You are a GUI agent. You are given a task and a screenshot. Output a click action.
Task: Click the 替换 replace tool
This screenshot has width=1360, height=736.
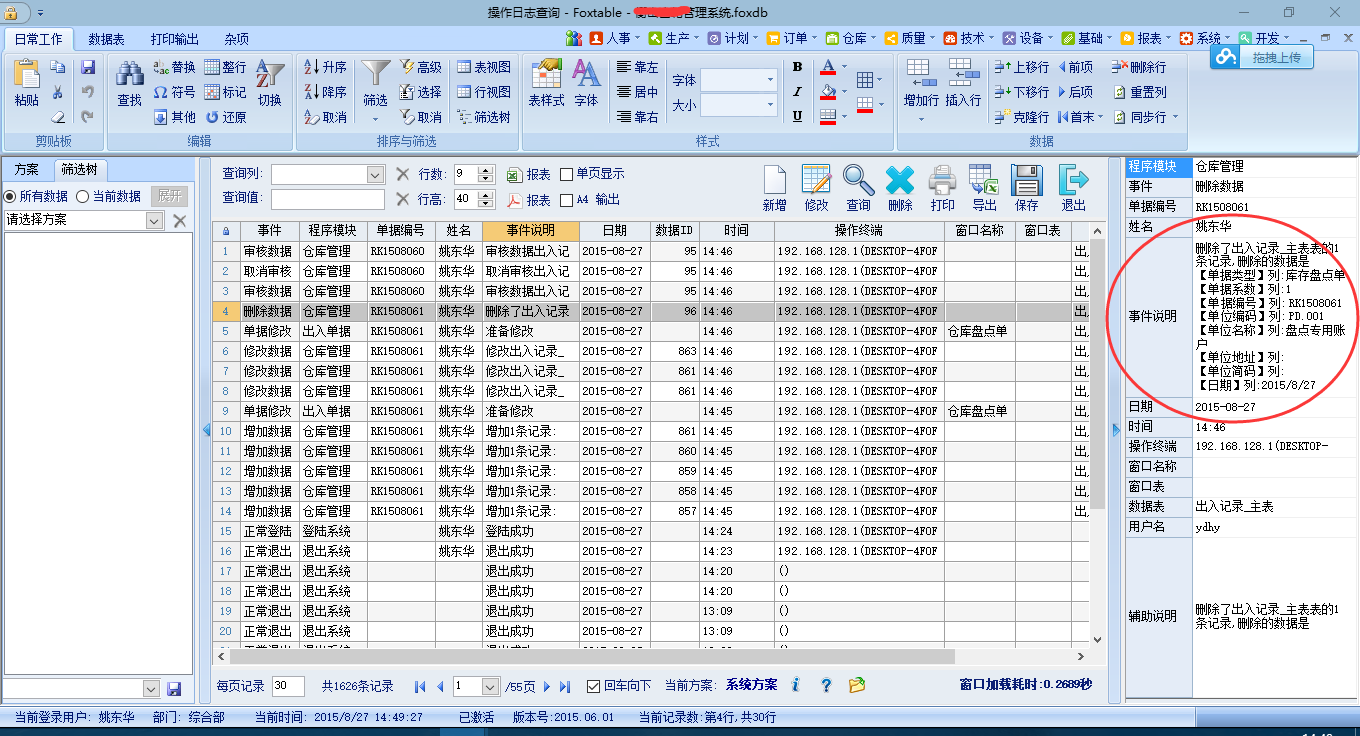click(x=175, y=67)
